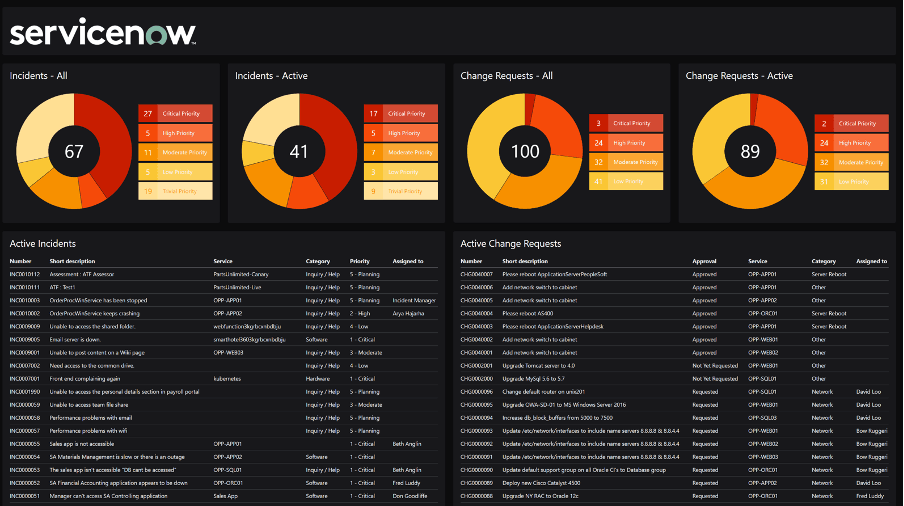Select Trivial Priority legend in Incidents - All
This screenshot has width=904, height=506.
point(175,191)
